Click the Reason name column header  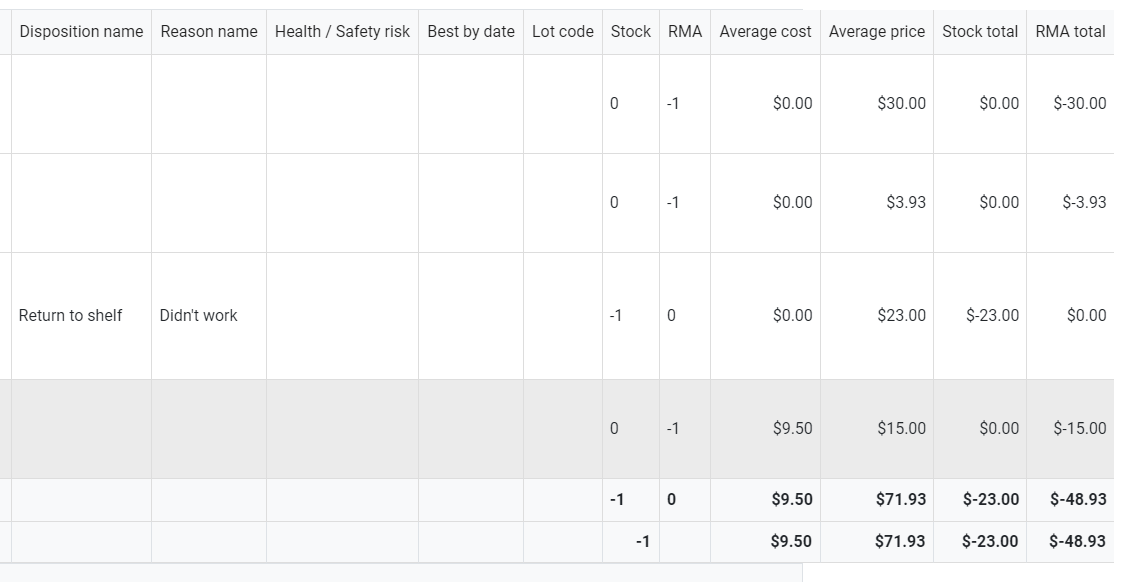click(x=208, y=32)
